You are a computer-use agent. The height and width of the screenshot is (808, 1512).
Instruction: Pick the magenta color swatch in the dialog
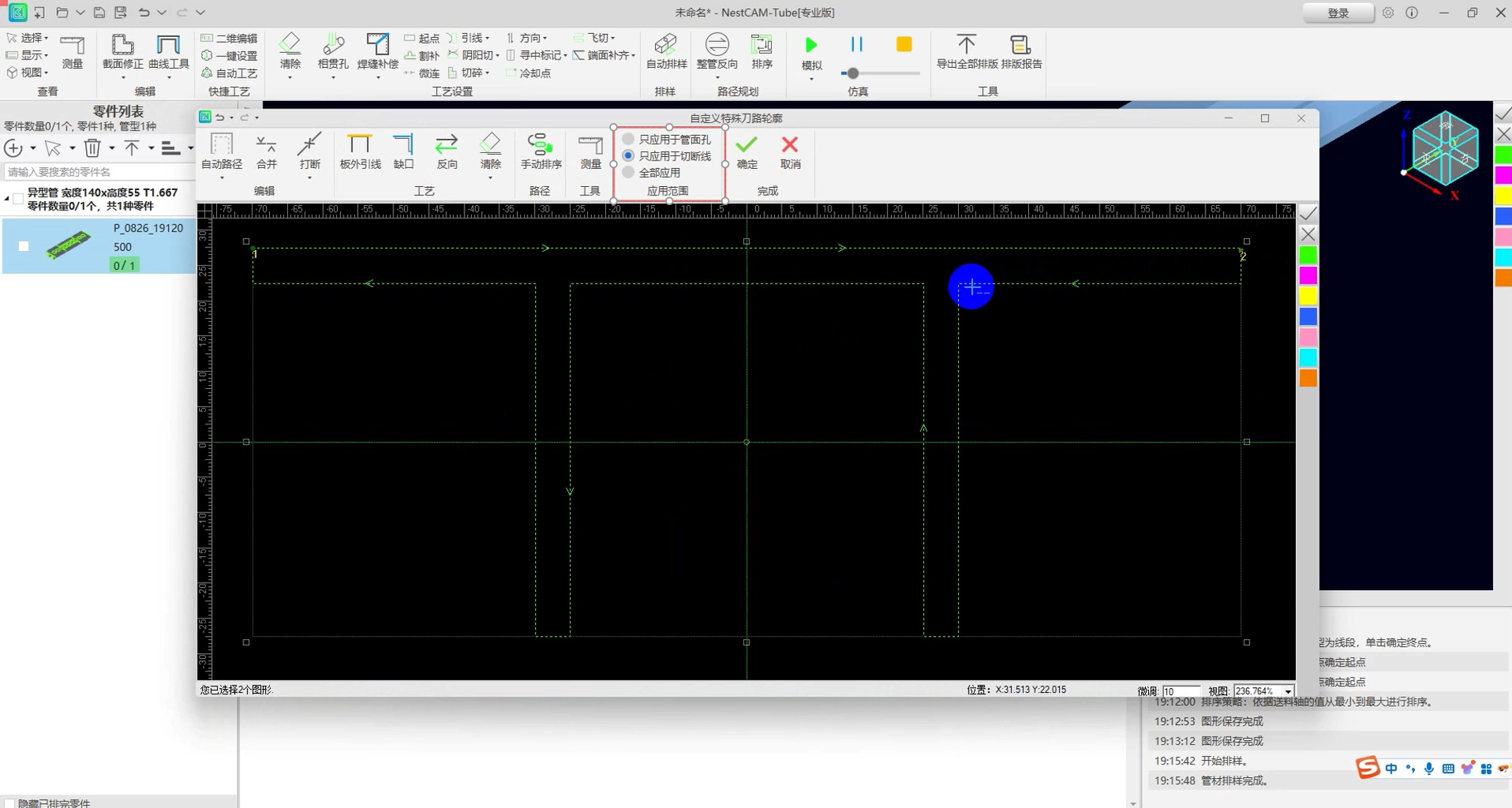[x=1308, y=275]
